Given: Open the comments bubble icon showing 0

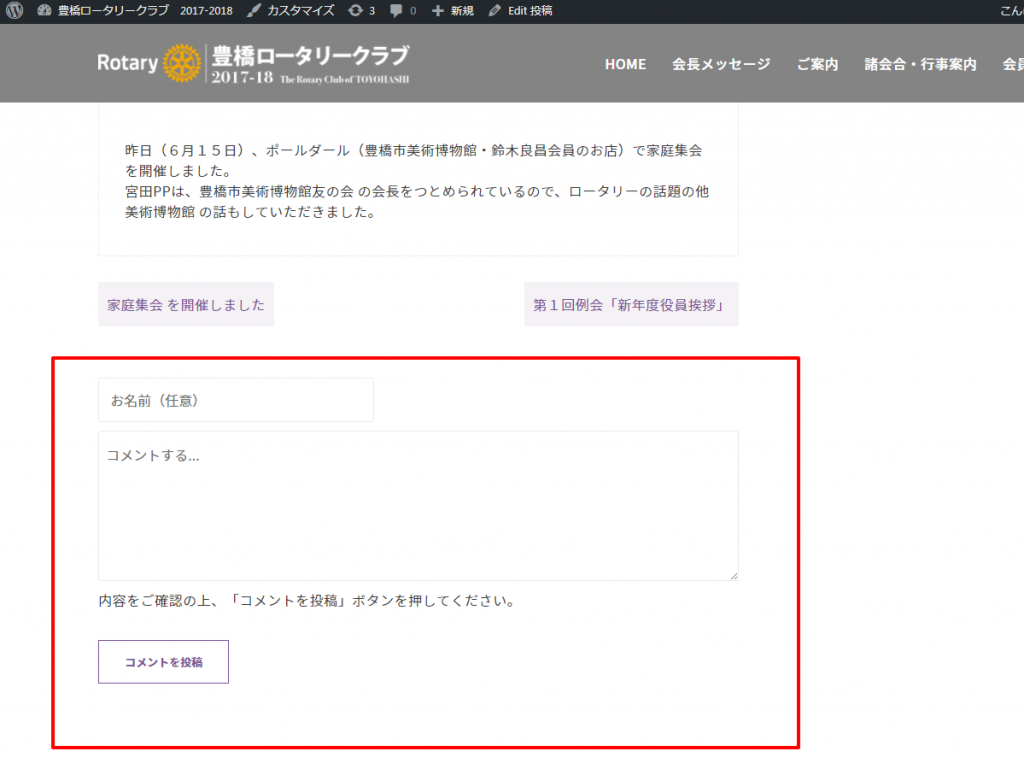Looking at the screenshot, I should pos(397,11).
